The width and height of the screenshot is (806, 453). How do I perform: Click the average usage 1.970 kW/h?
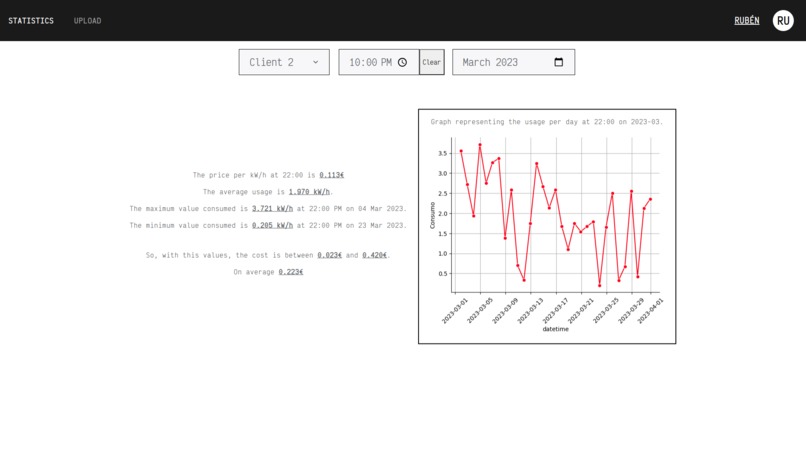[309, 192]
